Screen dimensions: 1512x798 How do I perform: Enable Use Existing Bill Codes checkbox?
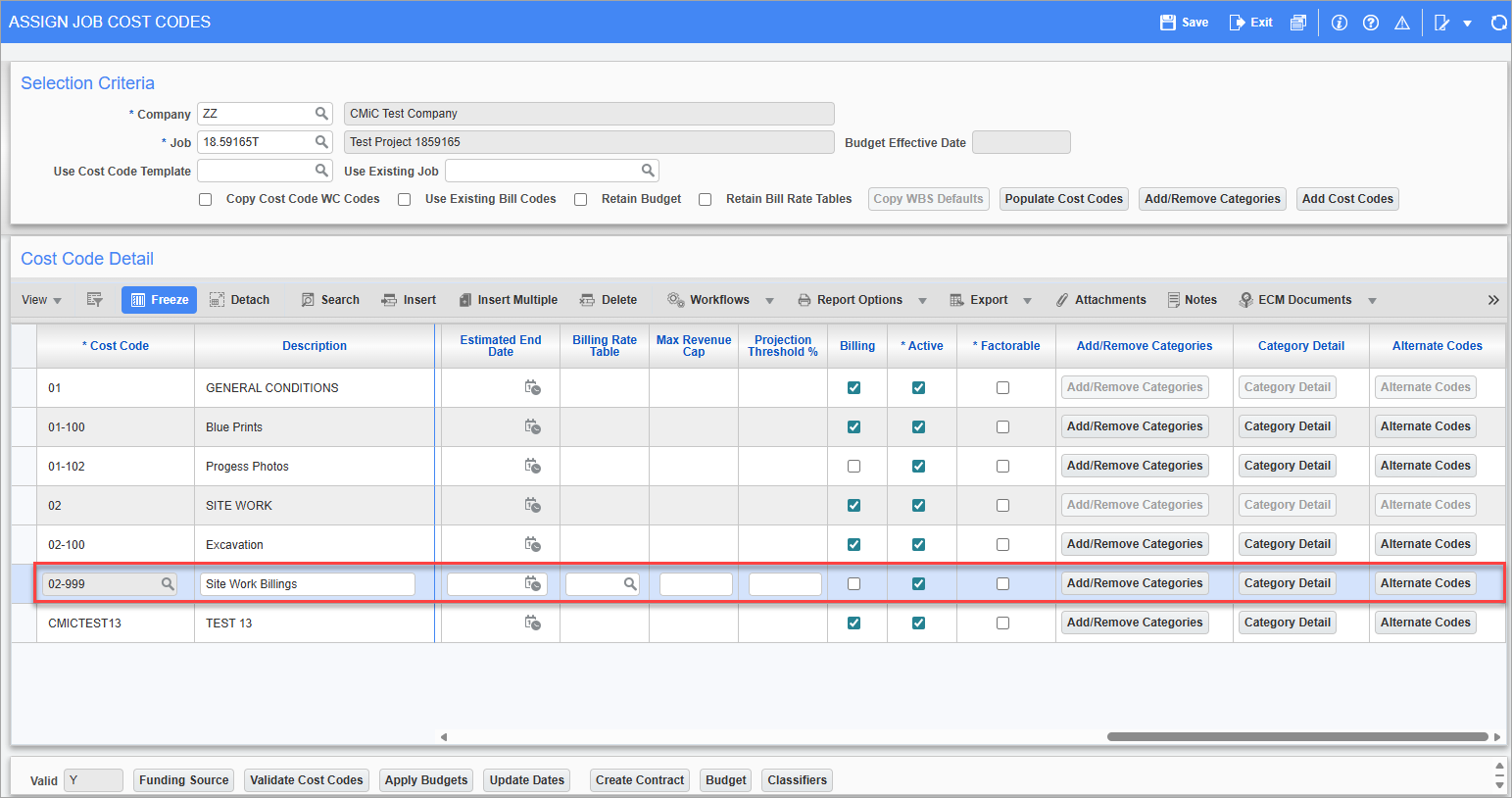[404, 199]
